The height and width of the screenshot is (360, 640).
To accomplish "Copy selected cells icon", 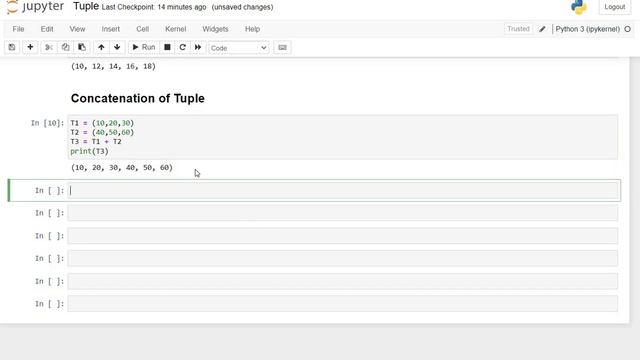I will click(x=65, y=47).
